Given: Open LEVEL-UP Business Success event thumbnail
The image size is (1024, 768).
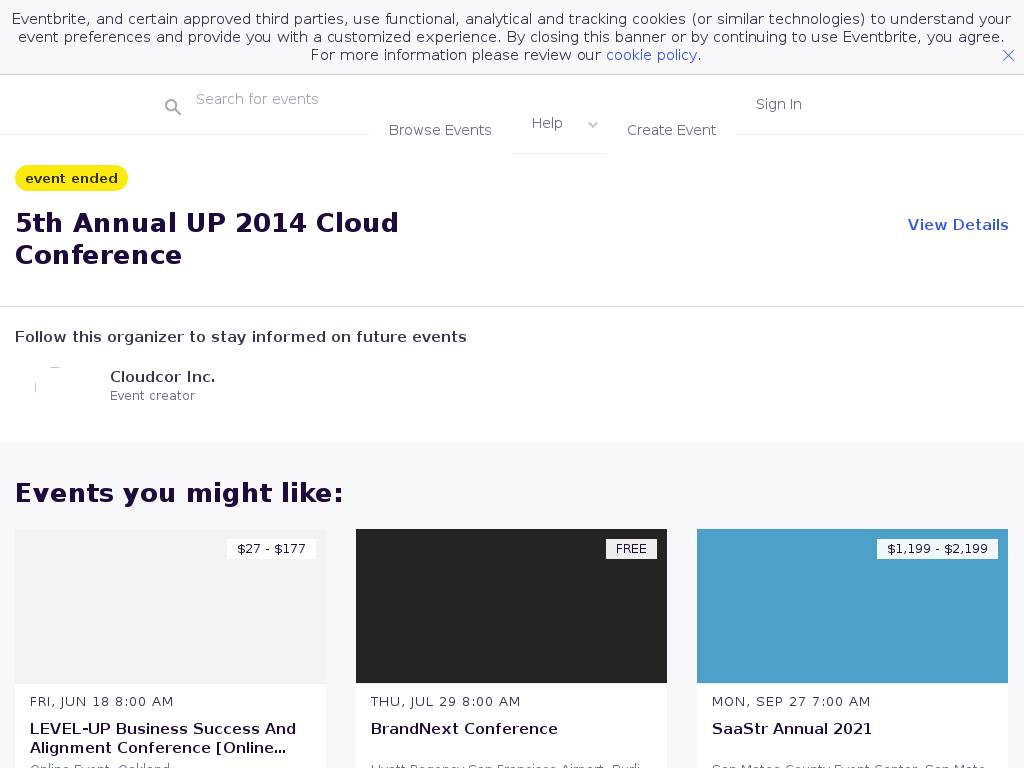Looking at the screenshot, I should [x=170, y=606].
